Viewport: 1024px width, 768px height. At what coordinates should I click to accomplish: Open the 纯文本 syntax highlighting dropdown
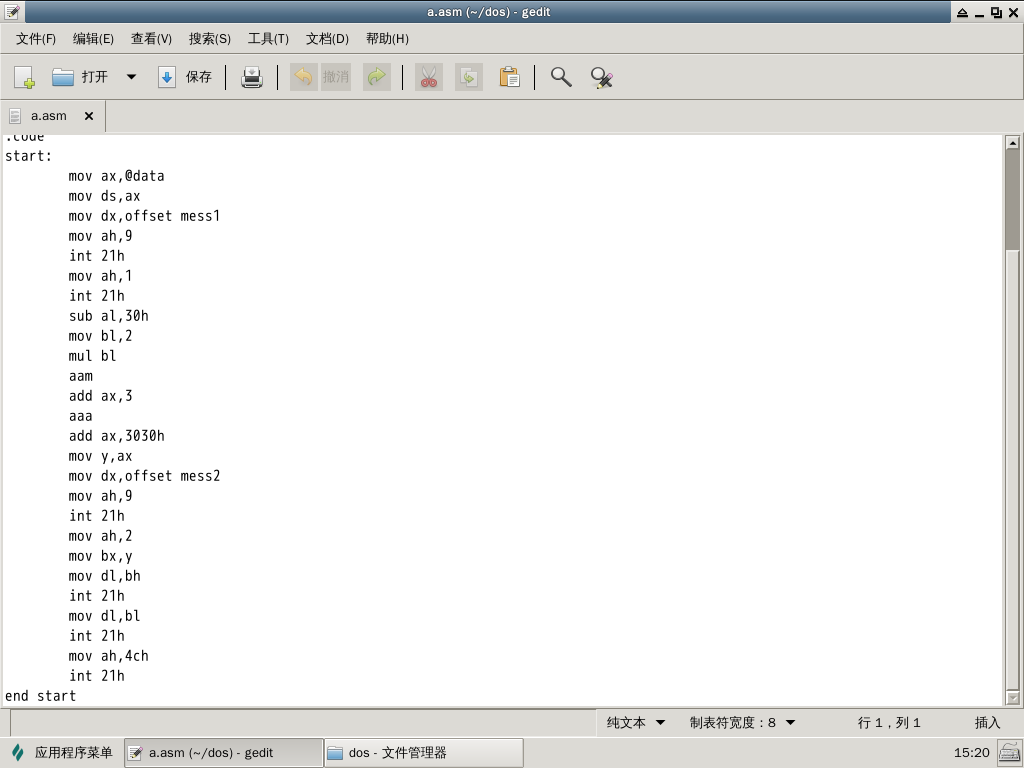pos(636,722)
